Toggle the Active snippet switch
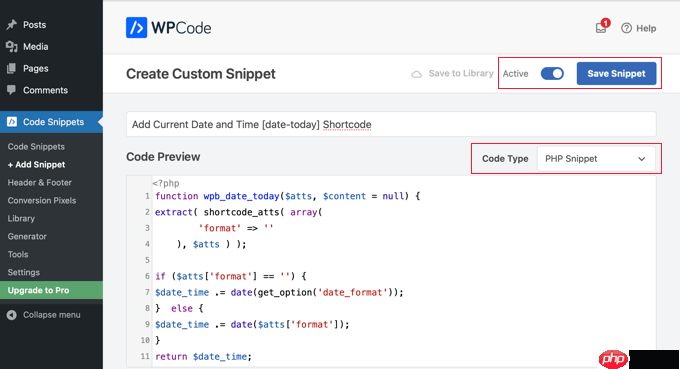The height and width of the screenshot is (369, 680). (x=552, y=74)
